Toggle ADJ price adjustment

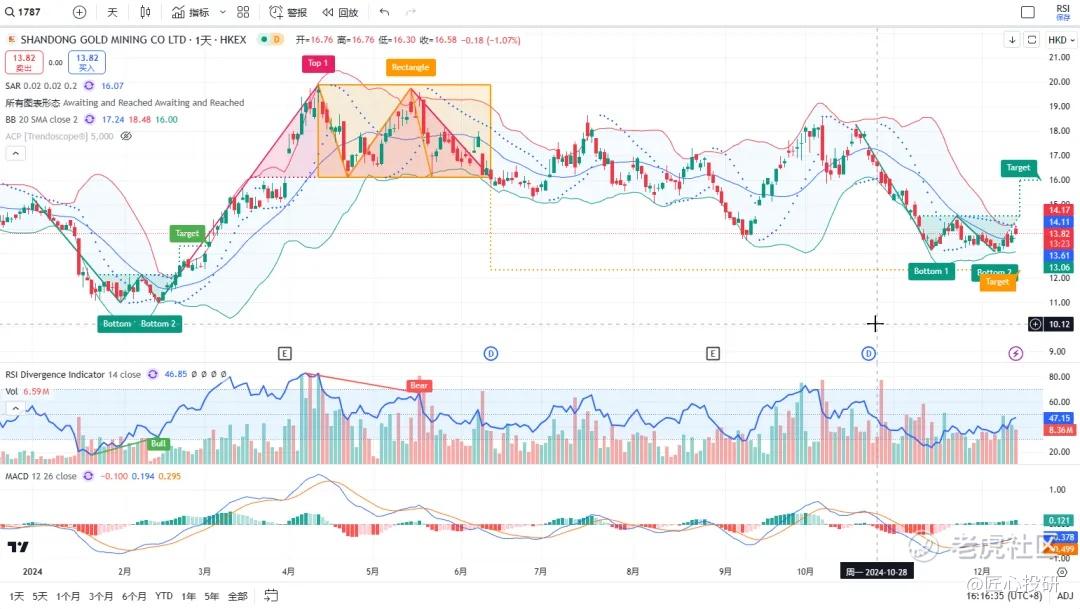[x=1065, y=596]
